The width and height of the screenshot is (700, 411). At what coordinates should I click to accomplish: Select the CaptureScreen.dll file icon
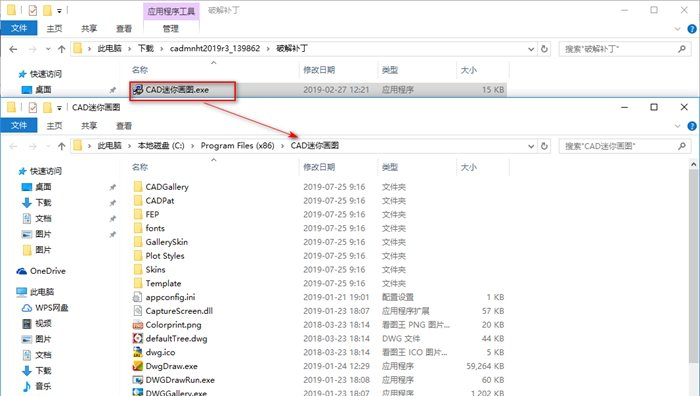pyautogui.click(x=138, y=311)
